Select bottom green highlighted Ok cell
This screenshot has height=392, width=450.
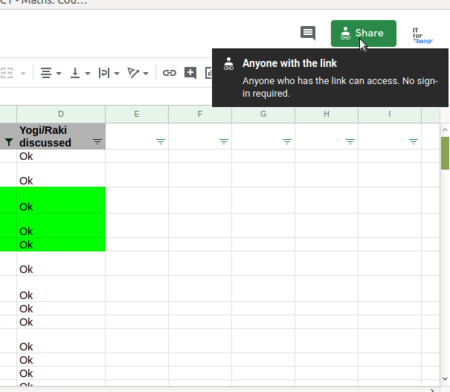click(x=61, y=245)
